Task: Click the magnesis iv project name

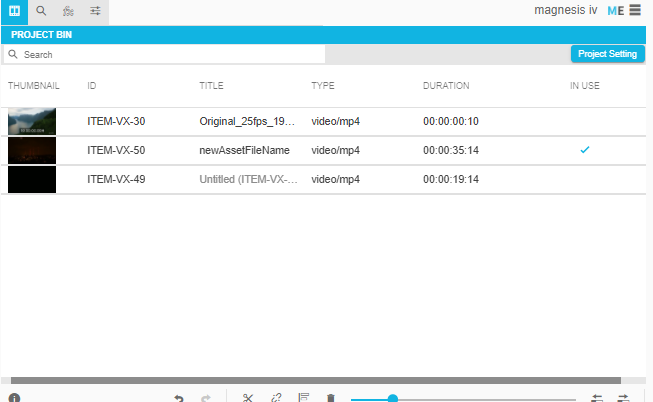Action: 566,10
